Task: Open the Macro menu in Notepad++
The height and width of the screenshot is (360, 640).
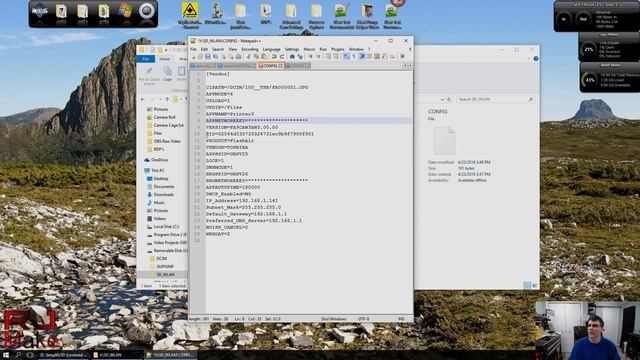Action: (x=309, y=49)
